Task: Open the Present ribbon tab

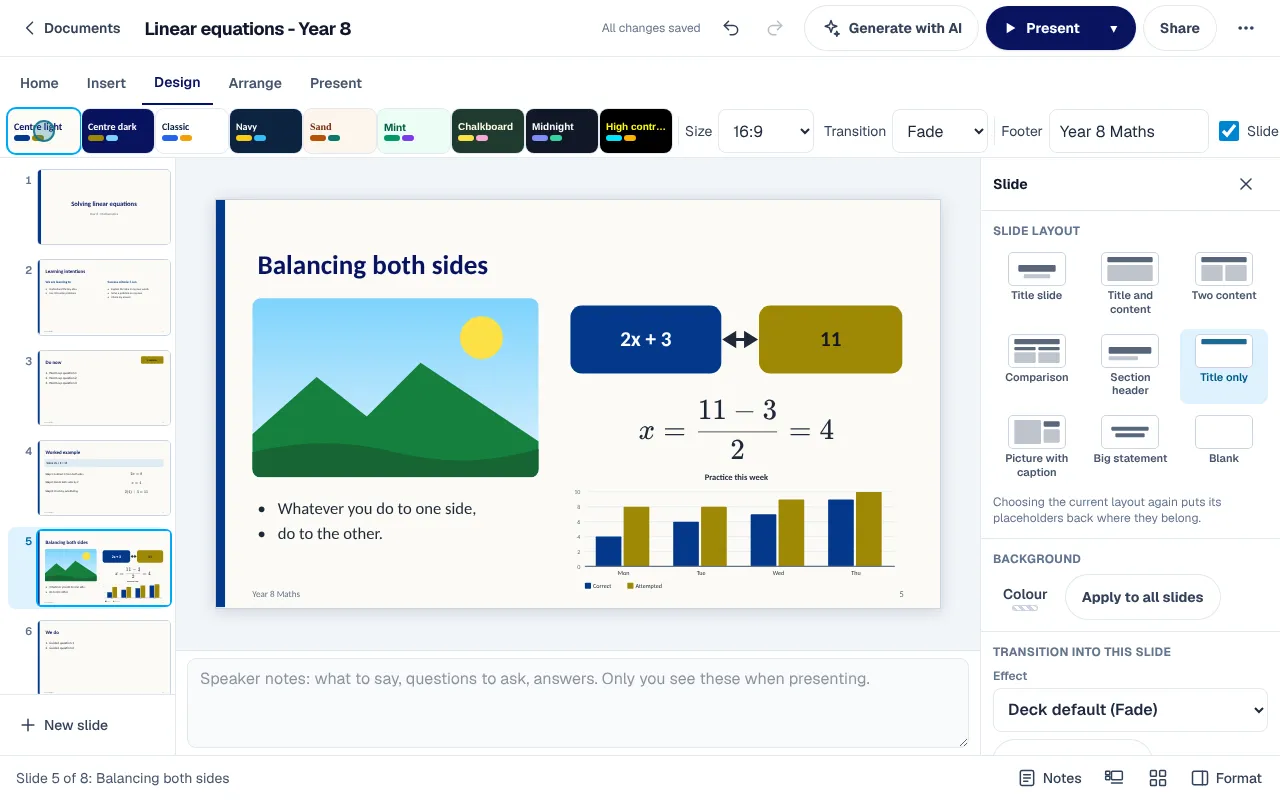Action: (x=336, y=83)
